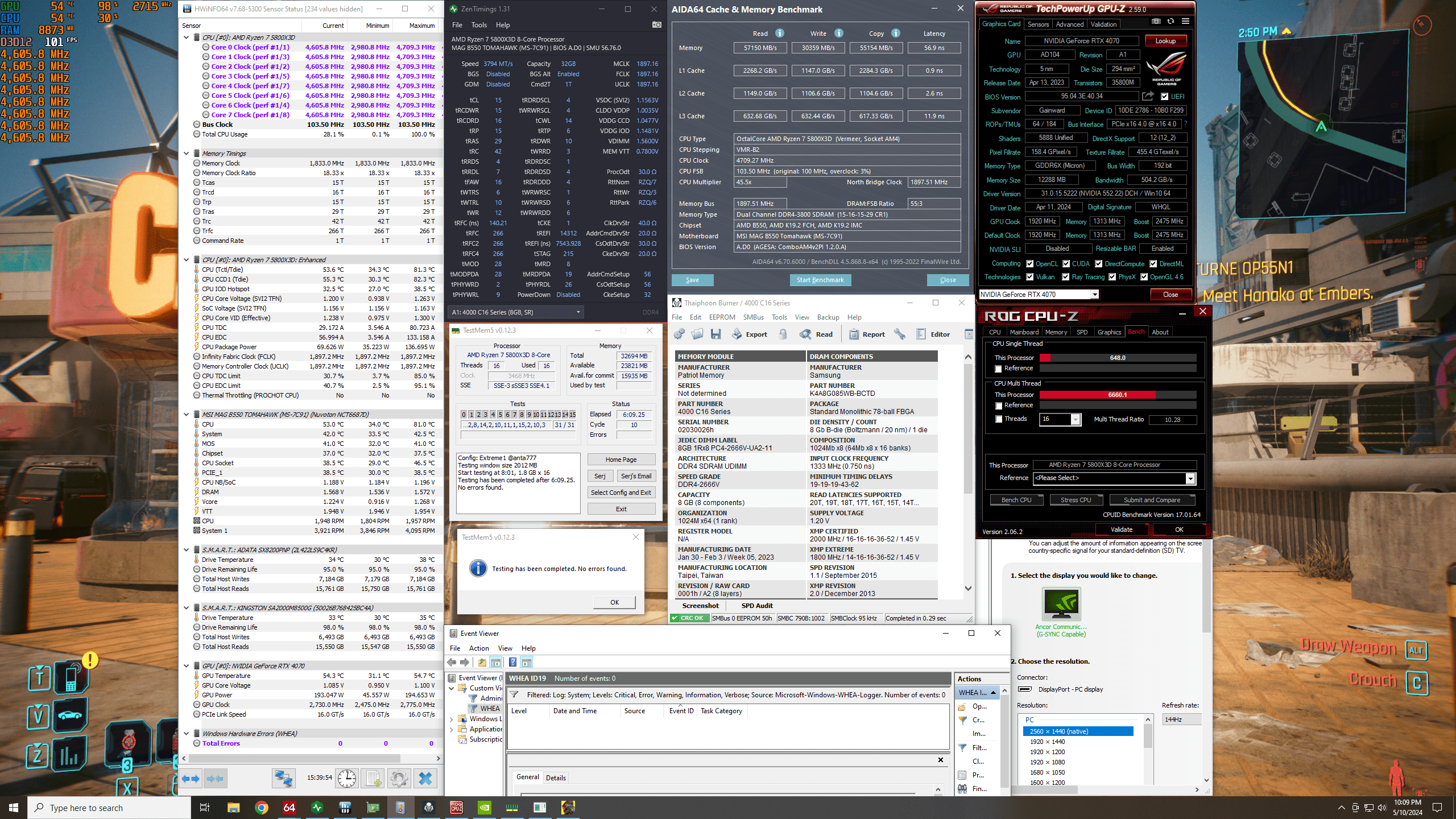Open the Reference Please Select dropdown

coord(1190,478)
